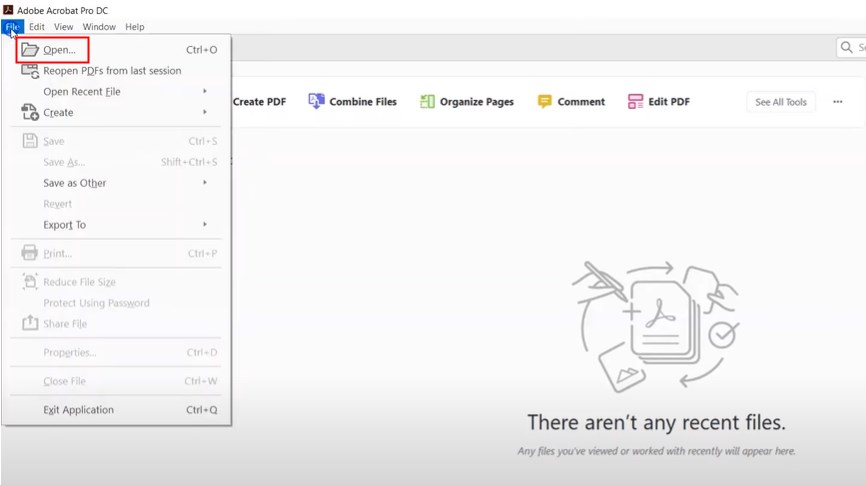866x485 pixels.
Task: Open the Help menu
Action: 134,27
